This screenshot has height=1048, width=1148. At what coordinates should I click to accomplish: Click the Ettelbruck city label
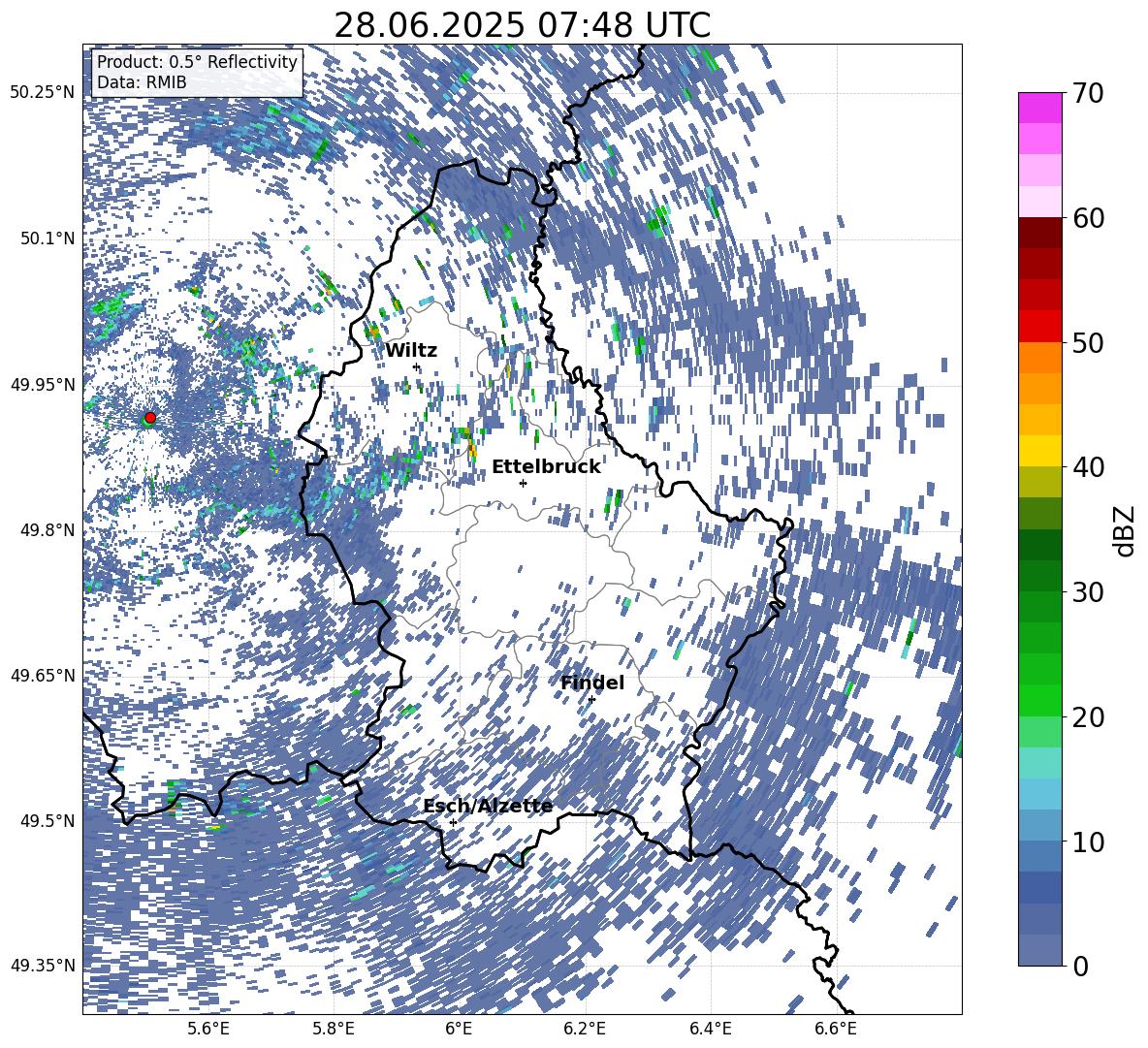[546, 467]
